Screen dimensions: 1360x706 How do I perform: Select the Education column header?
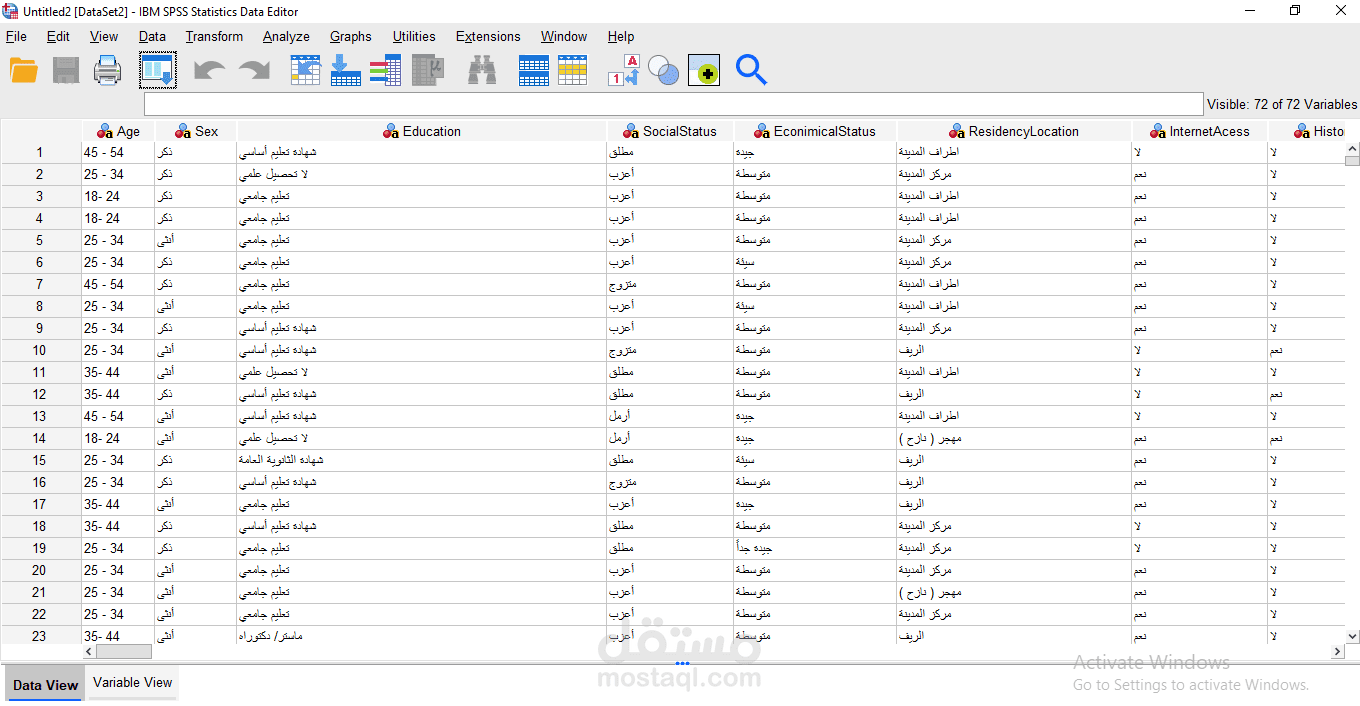422,131
